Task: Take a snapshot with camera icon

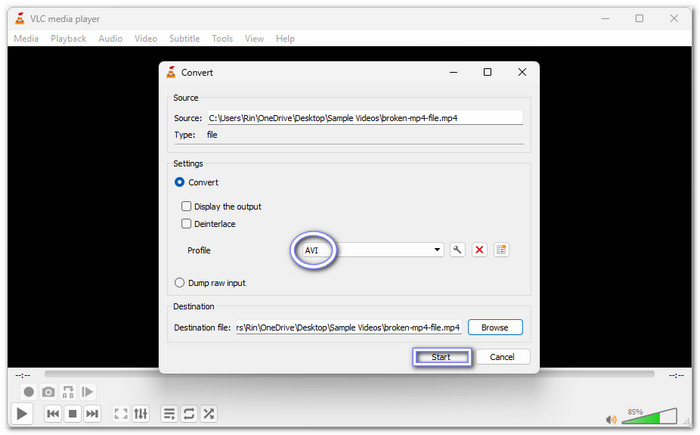Action: (48, 392)
